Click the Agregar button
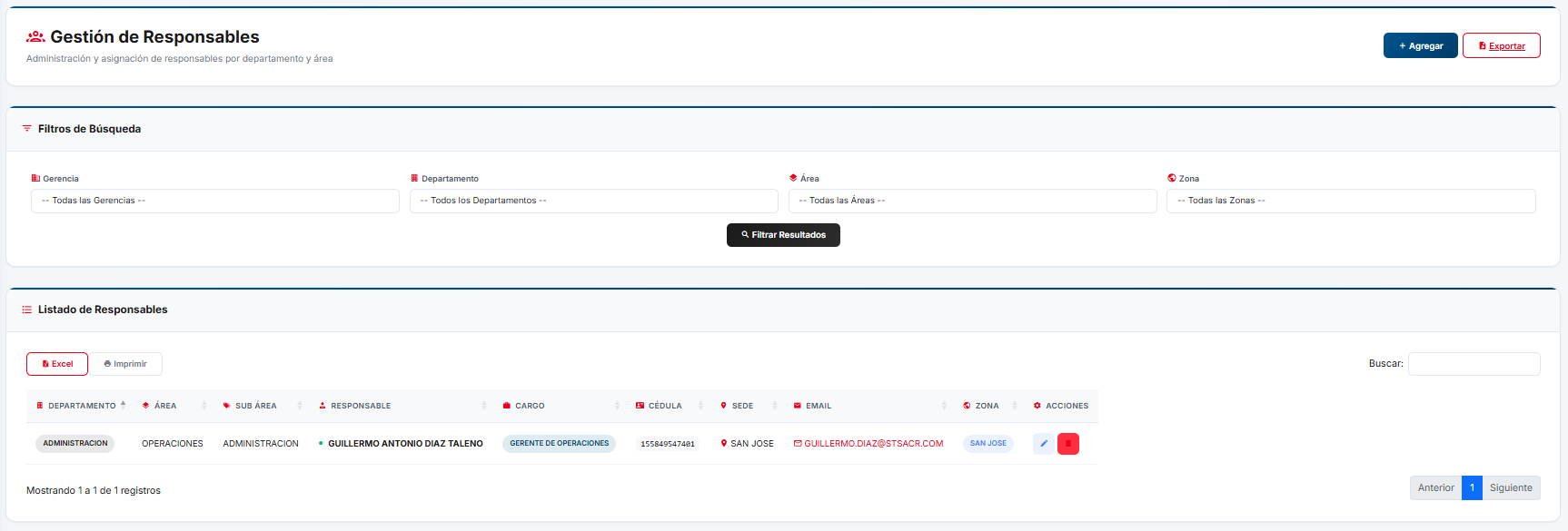1568x531 pixels. 1420,45
